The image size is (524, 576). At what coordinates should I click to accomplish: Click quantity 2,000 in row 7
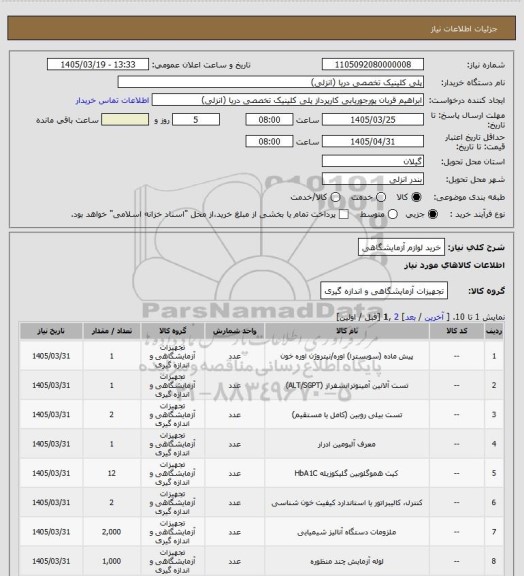click(112, 532)
